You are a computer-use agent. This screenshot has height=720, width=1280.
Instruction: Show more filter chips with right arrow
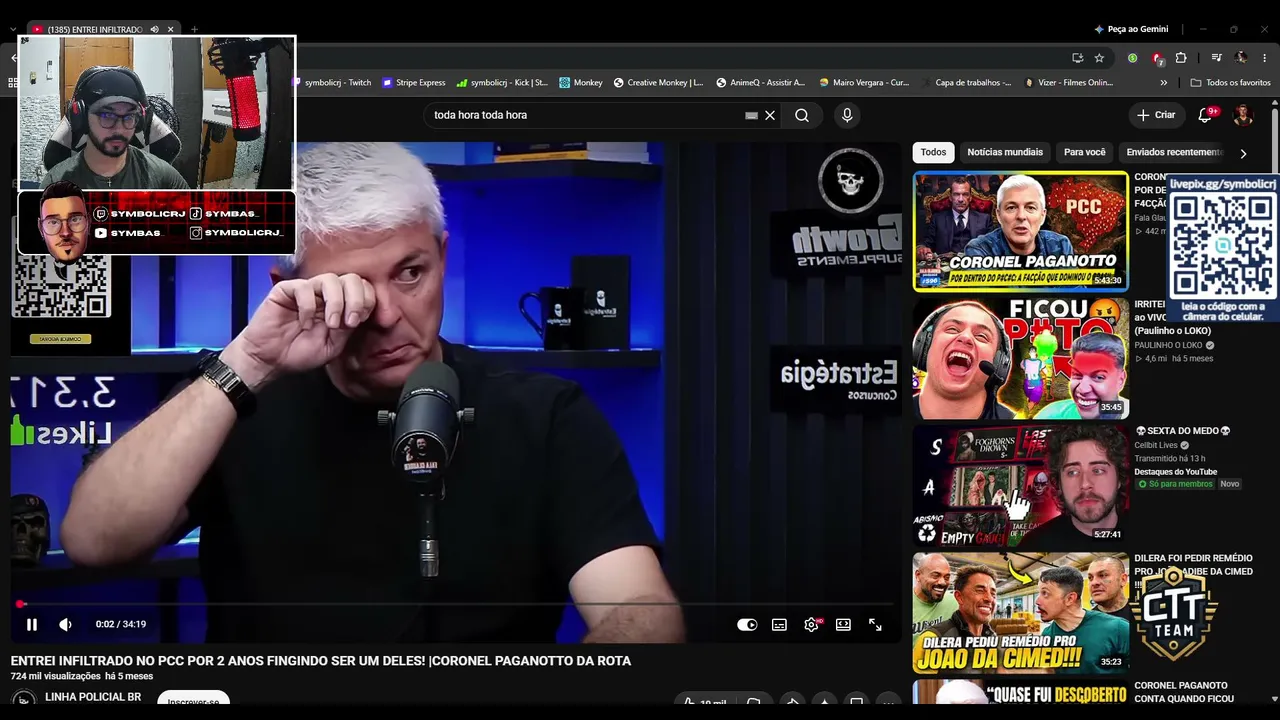point(1243,153)
